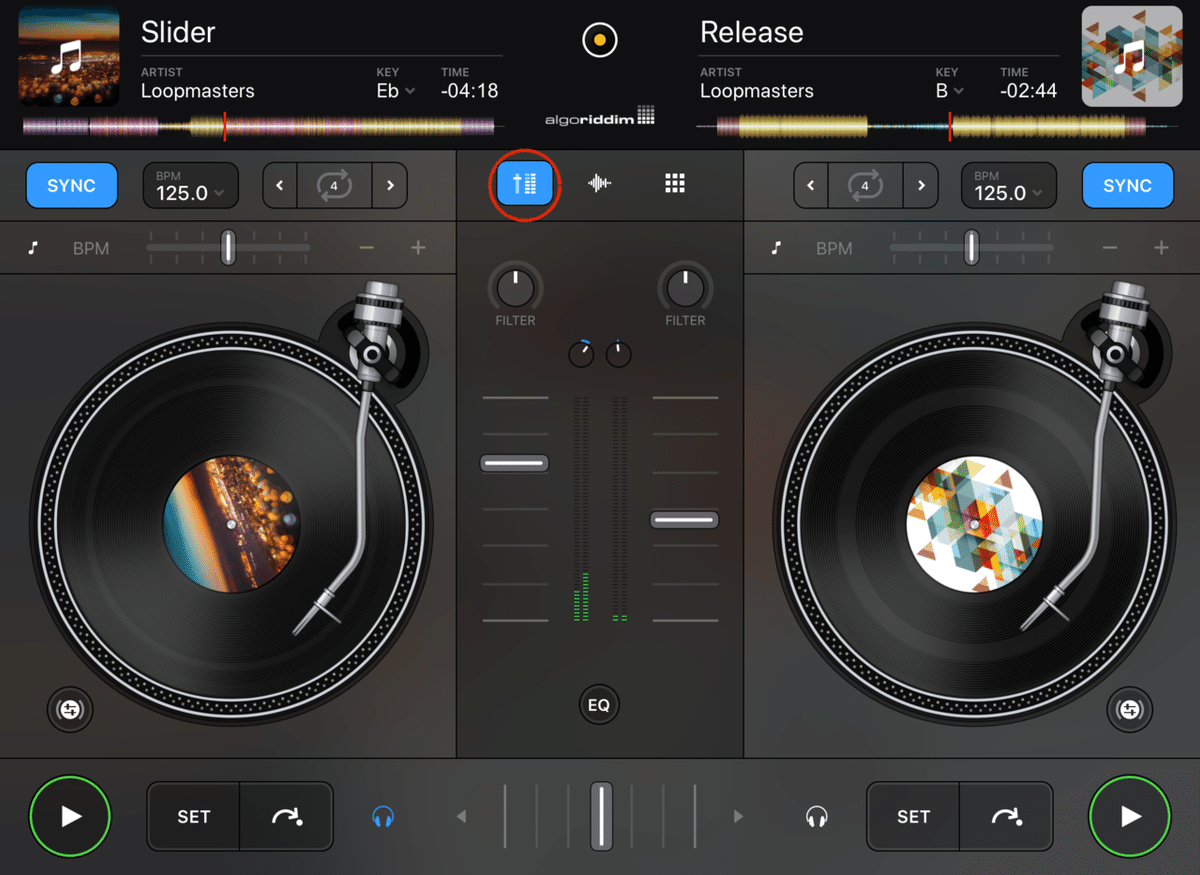Open the EQ panel
Viewport: 1200px width, 875px height.
pyautogui.click(x=599, y=705)
